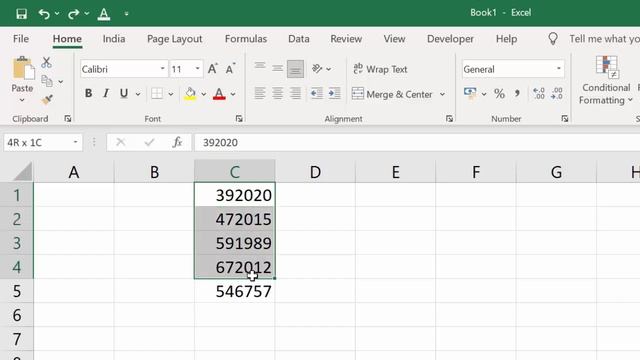Open the Review tab
Image resolution: width=640 pixels, height=360 pixels.
(346, 39)
